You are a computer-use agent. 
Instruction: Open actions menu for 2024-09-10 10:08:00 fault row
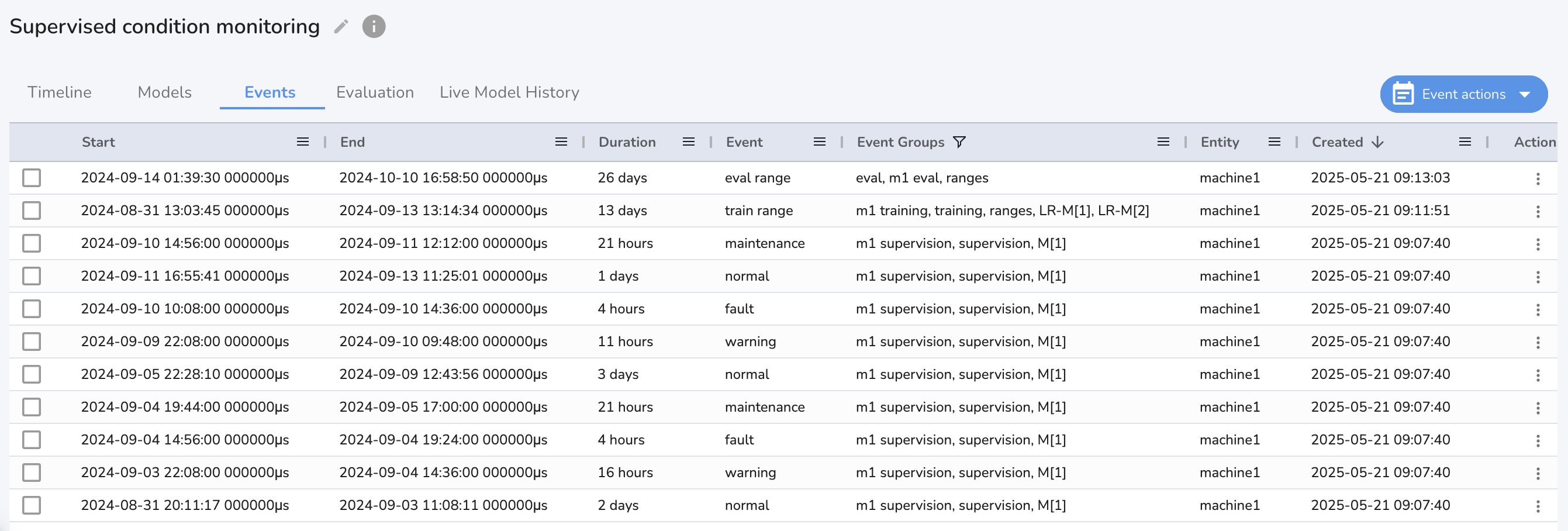pyautogui.click(x=1538, y=310)
